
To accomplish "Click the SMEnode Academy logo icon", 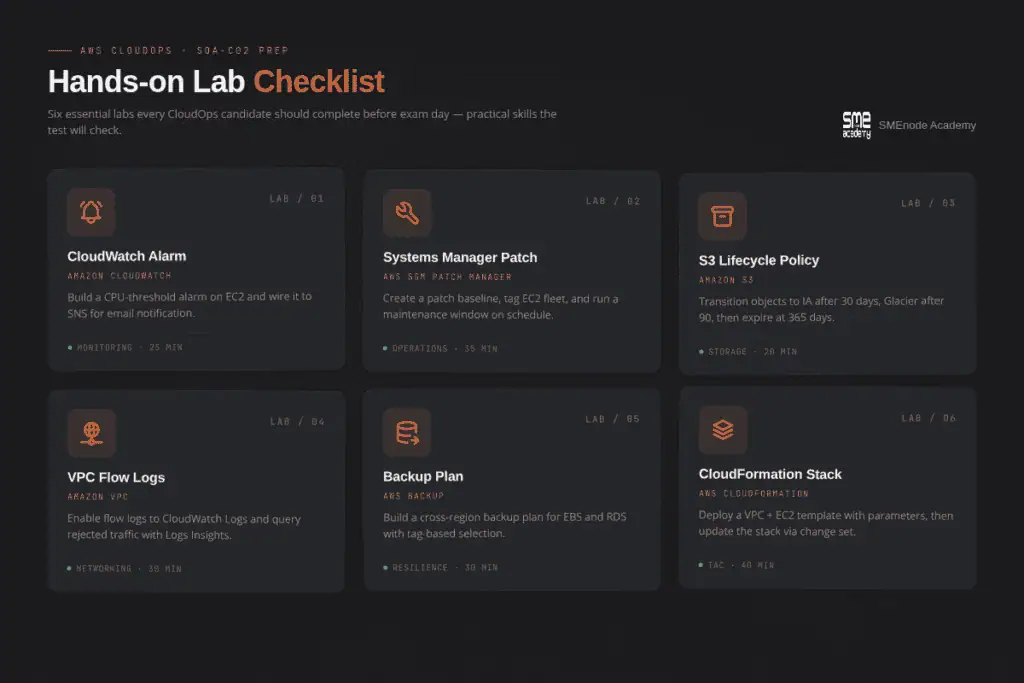I will pyautogui.click(x=856, y=125).
